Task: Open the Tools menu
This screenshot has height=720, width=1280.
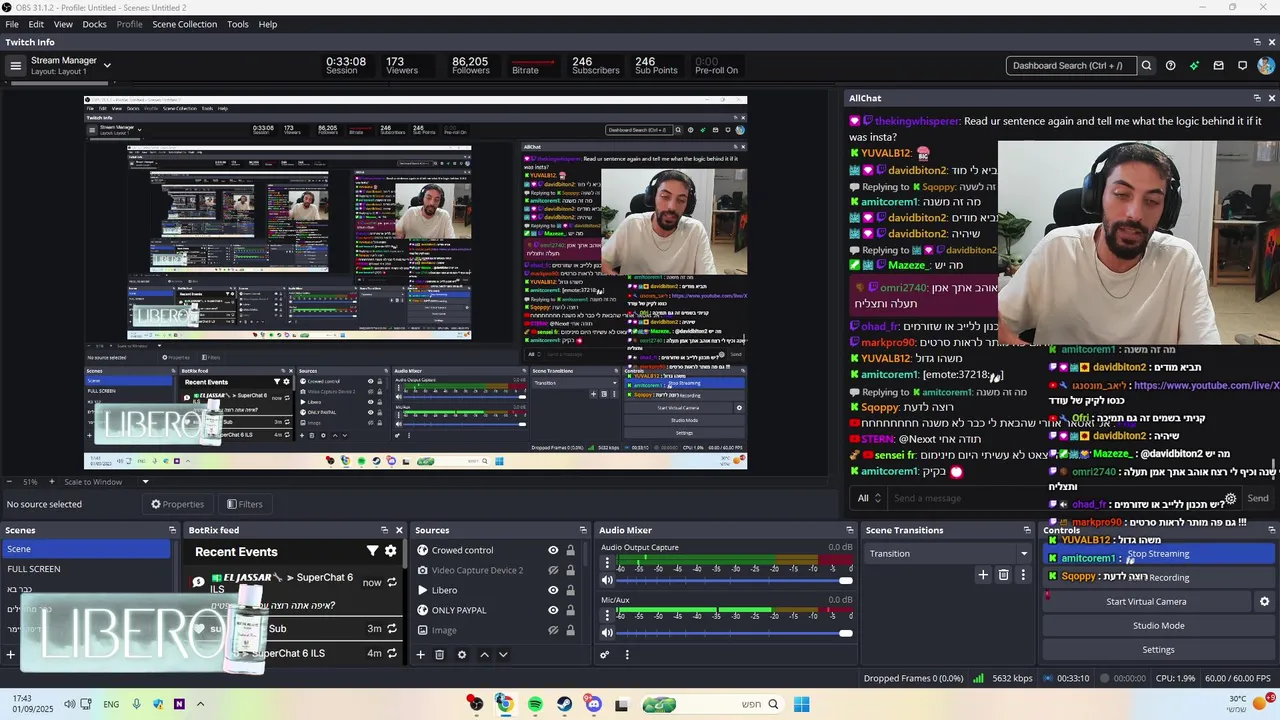Action: (x=238, y=24)
